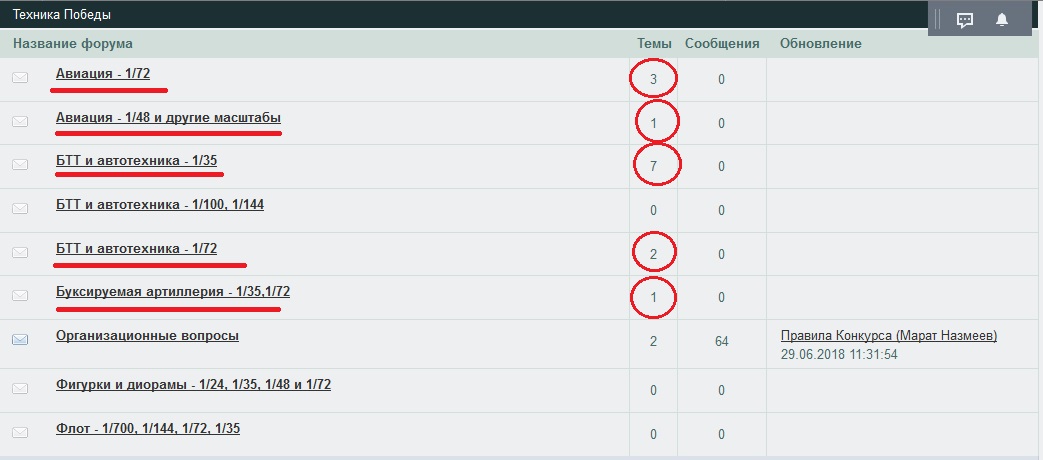
Task: Open Авиация - 1/48 и другие масштабы forum
Action: (x=168, y=117)
